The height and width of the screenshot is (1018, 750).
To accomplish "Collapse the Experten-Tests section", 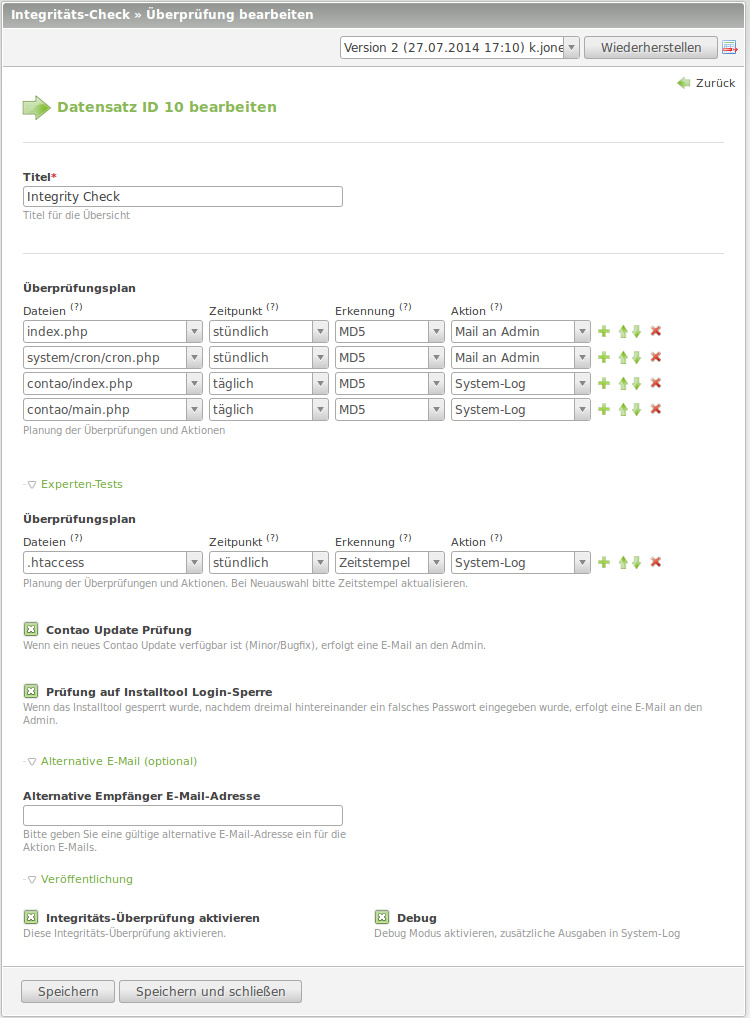I will [81, 484].
